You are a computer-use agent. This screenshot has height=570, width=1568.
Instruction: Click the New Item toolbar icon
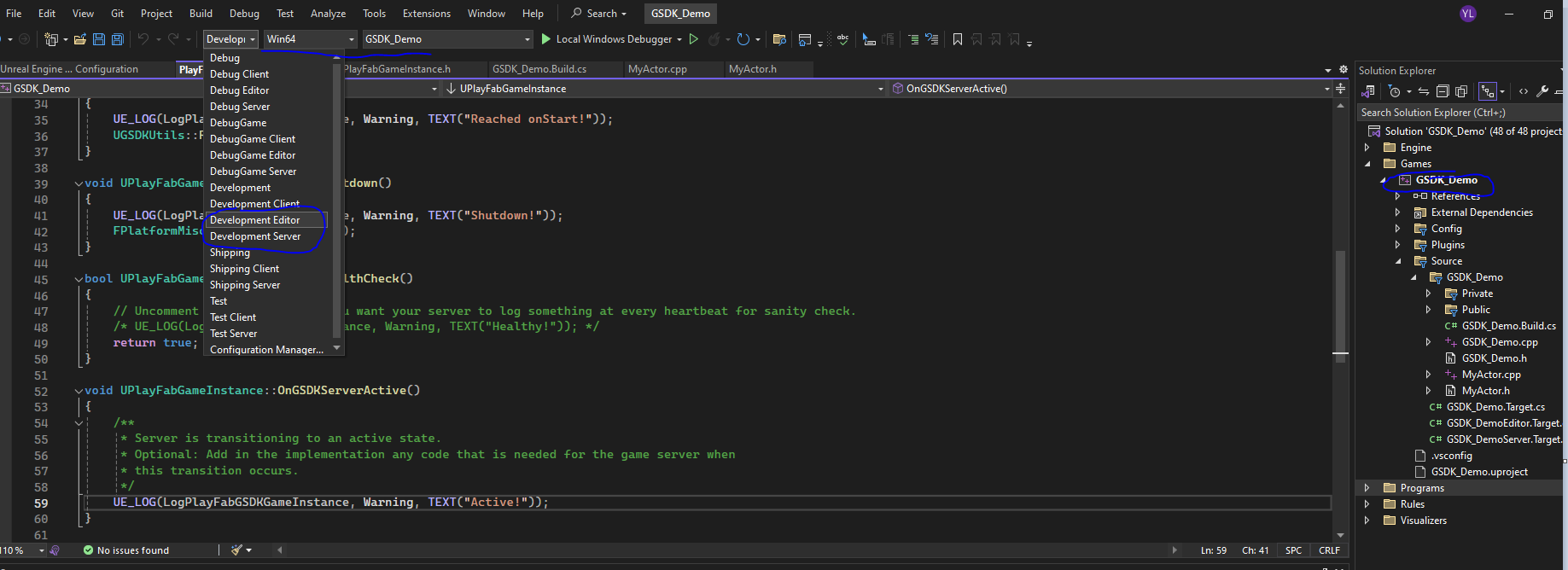click(51, 39)
